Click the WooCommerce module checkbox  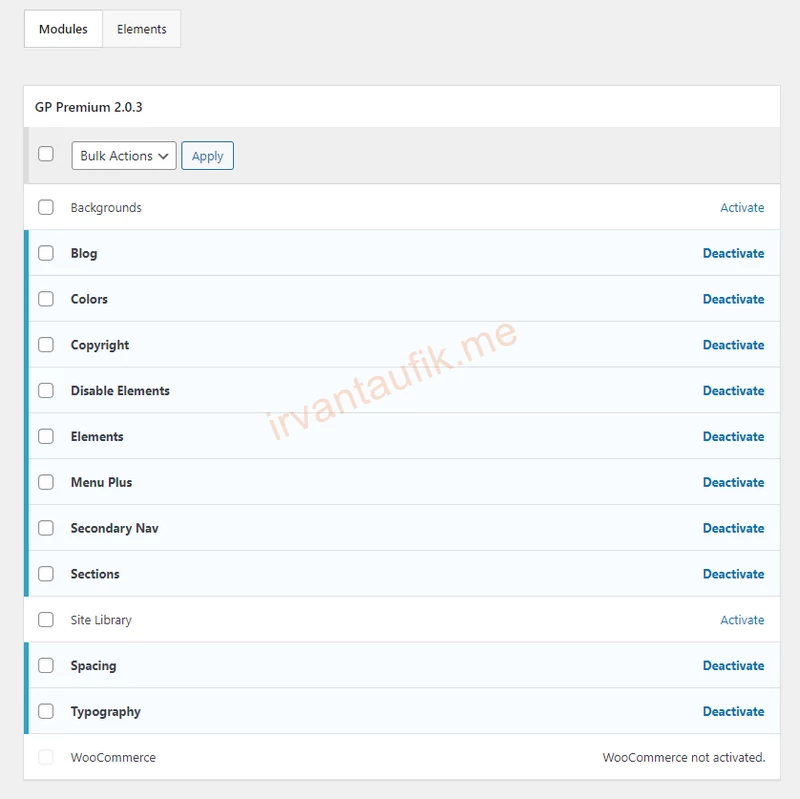46,757
